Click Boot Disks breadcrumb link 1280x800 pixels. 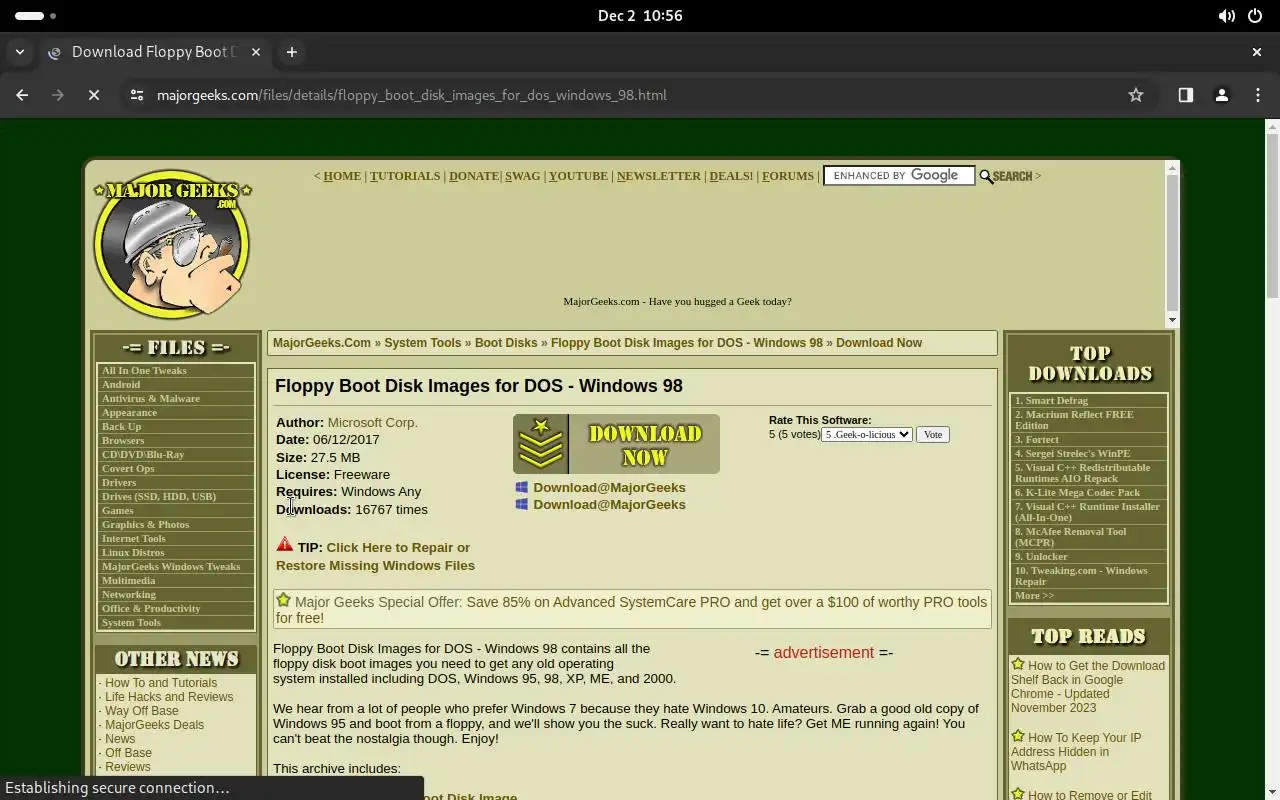506,343
